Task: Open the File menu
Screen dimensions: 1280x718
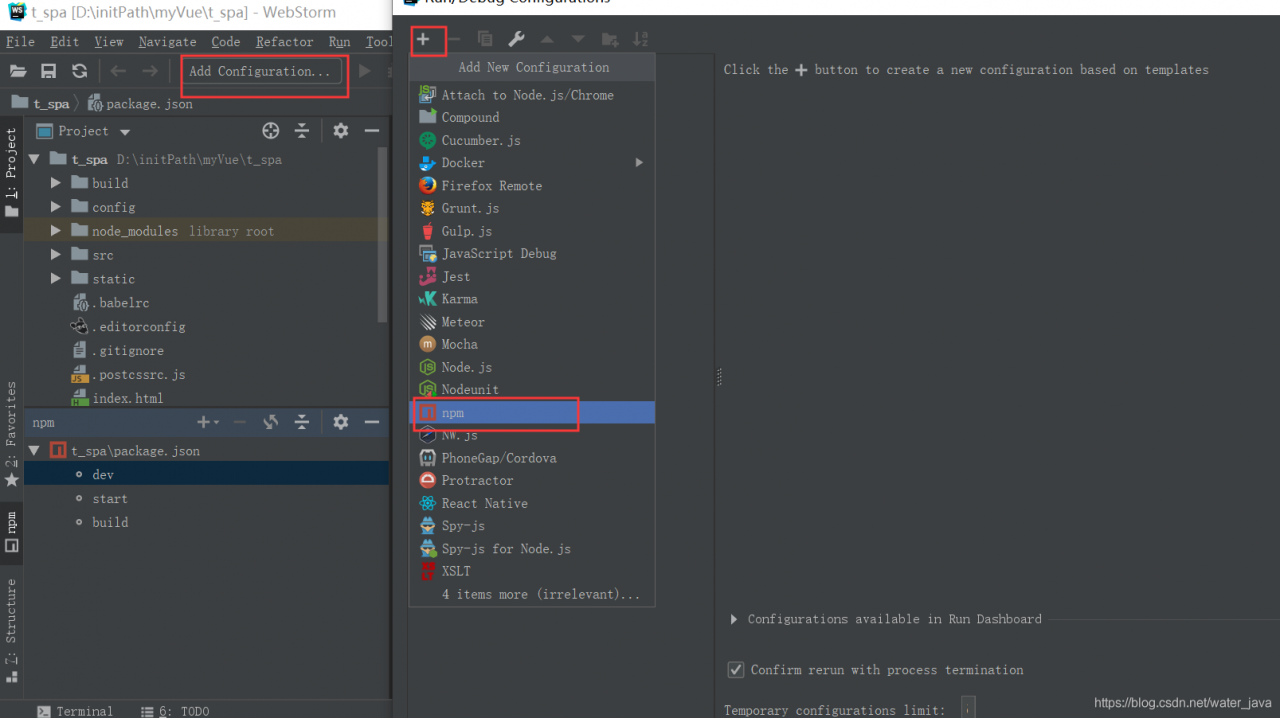Action: coord(20,41)
